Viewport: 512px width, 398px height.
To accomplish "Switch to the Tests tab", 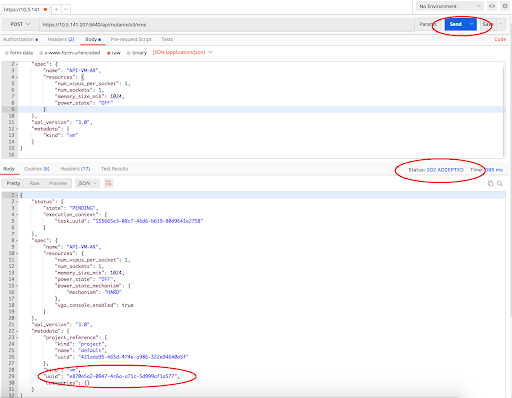I will [167, 39].
